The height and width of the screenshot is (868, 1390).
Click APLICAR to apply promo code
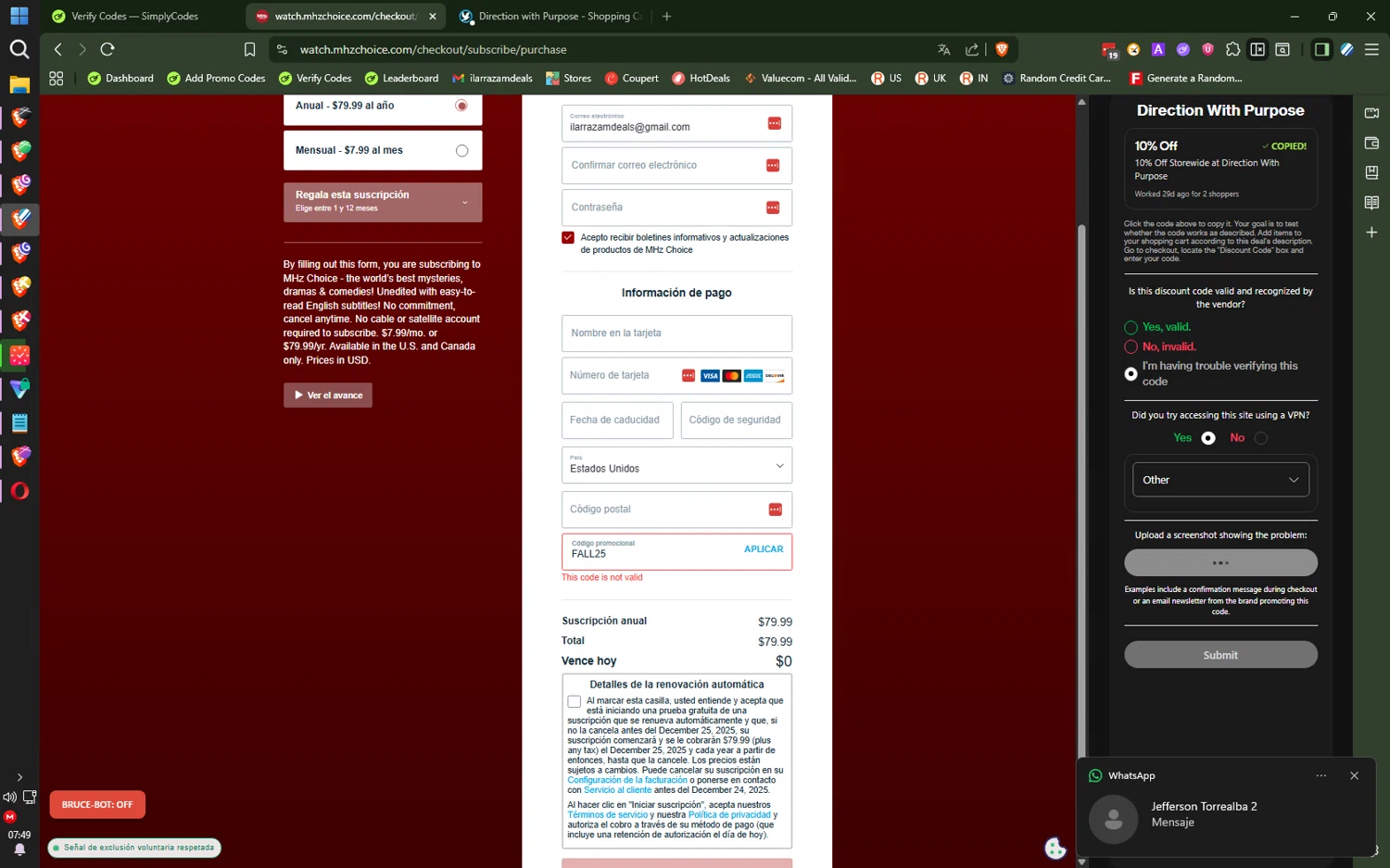[764, 549]
